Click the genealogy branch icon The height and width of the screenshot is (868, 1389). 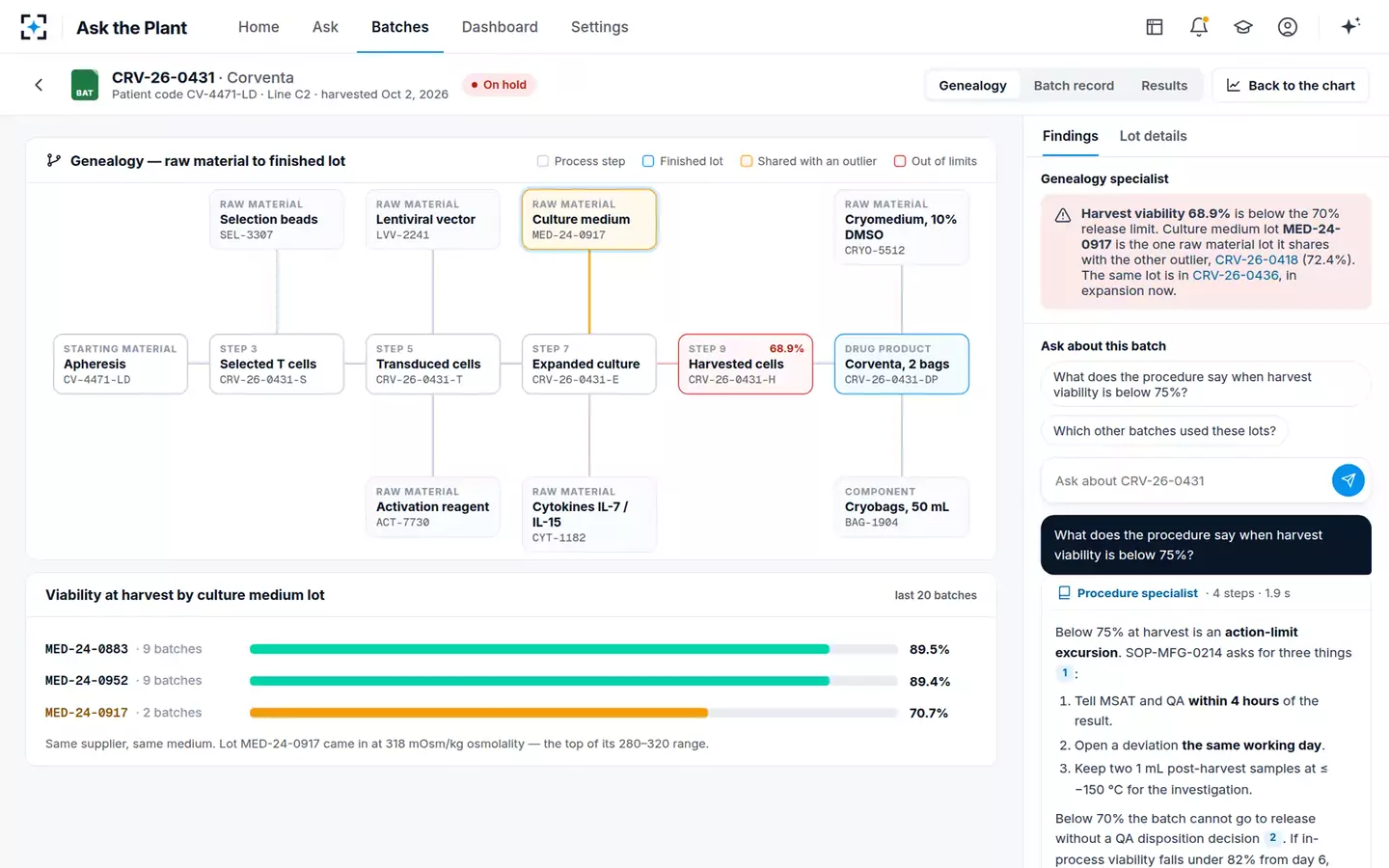tap(54, 161)
